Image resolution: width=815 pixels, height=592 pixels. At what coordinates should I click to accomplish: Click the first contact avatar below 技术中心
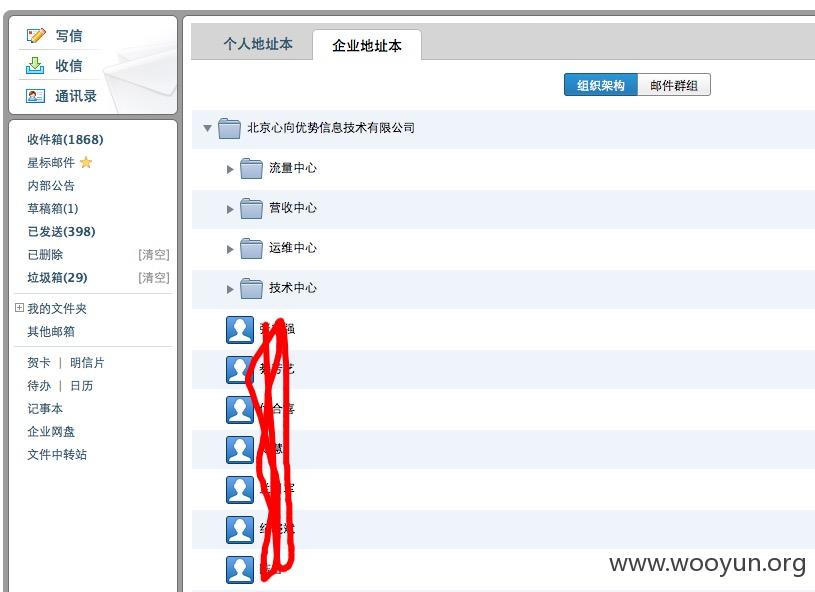pyautogui.click(x=240, y=330)
